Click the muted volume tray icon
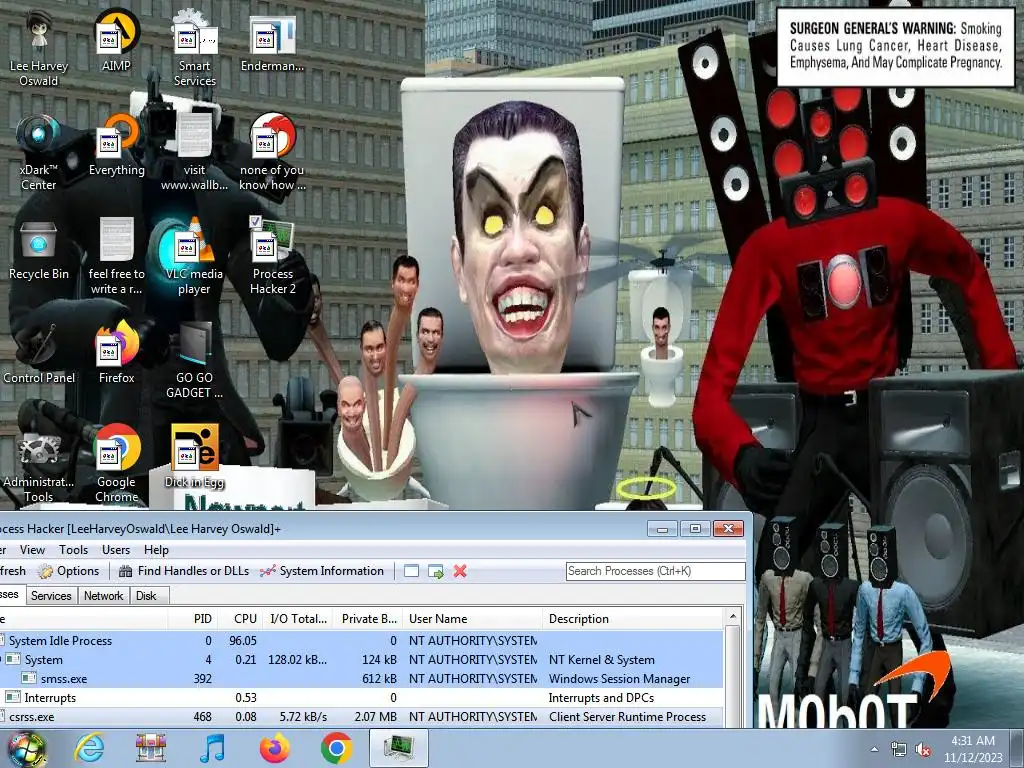 tap(923, 750)
